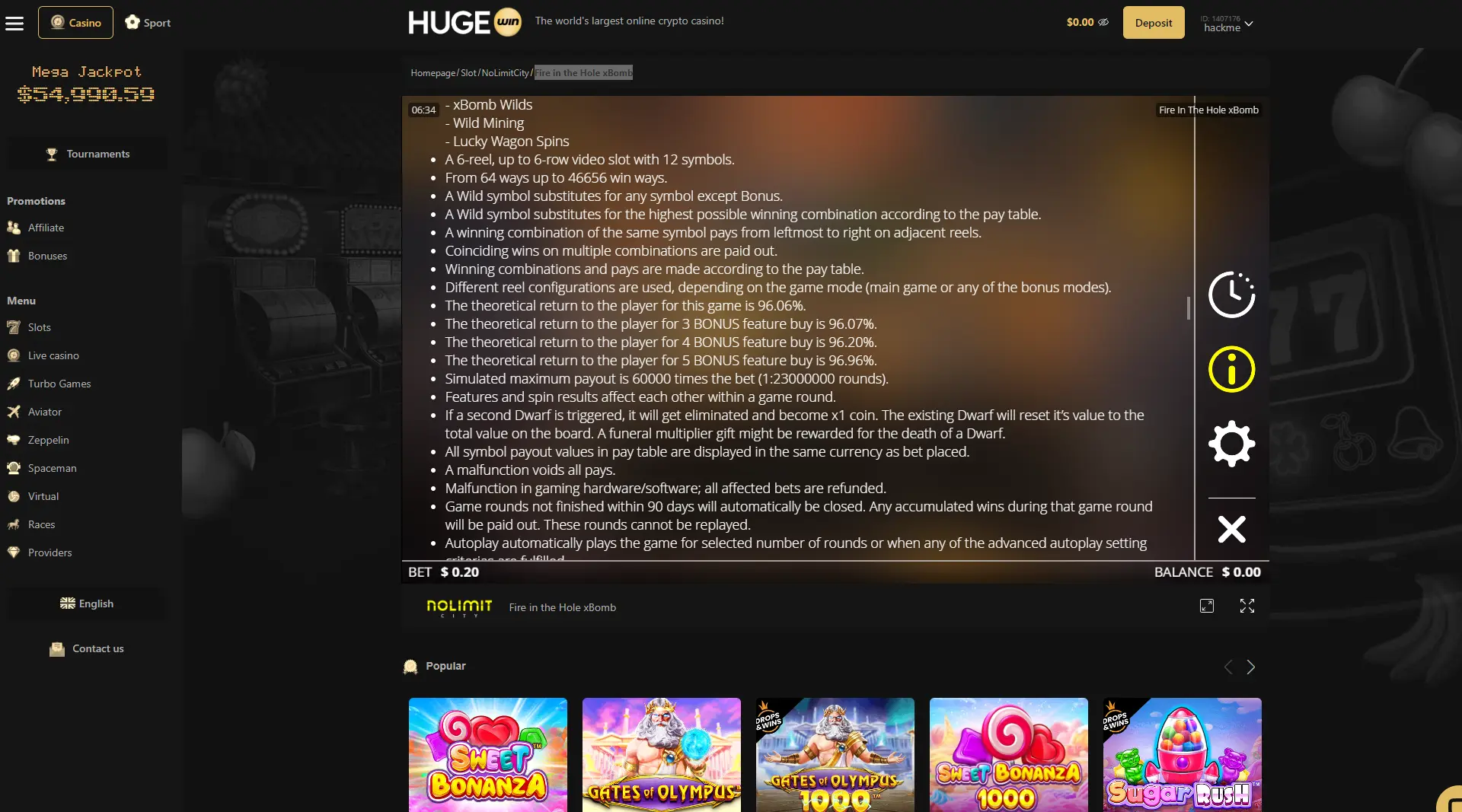Click the game info scrollbar thumb
1462x812 pixels.
coord(1188,307)
